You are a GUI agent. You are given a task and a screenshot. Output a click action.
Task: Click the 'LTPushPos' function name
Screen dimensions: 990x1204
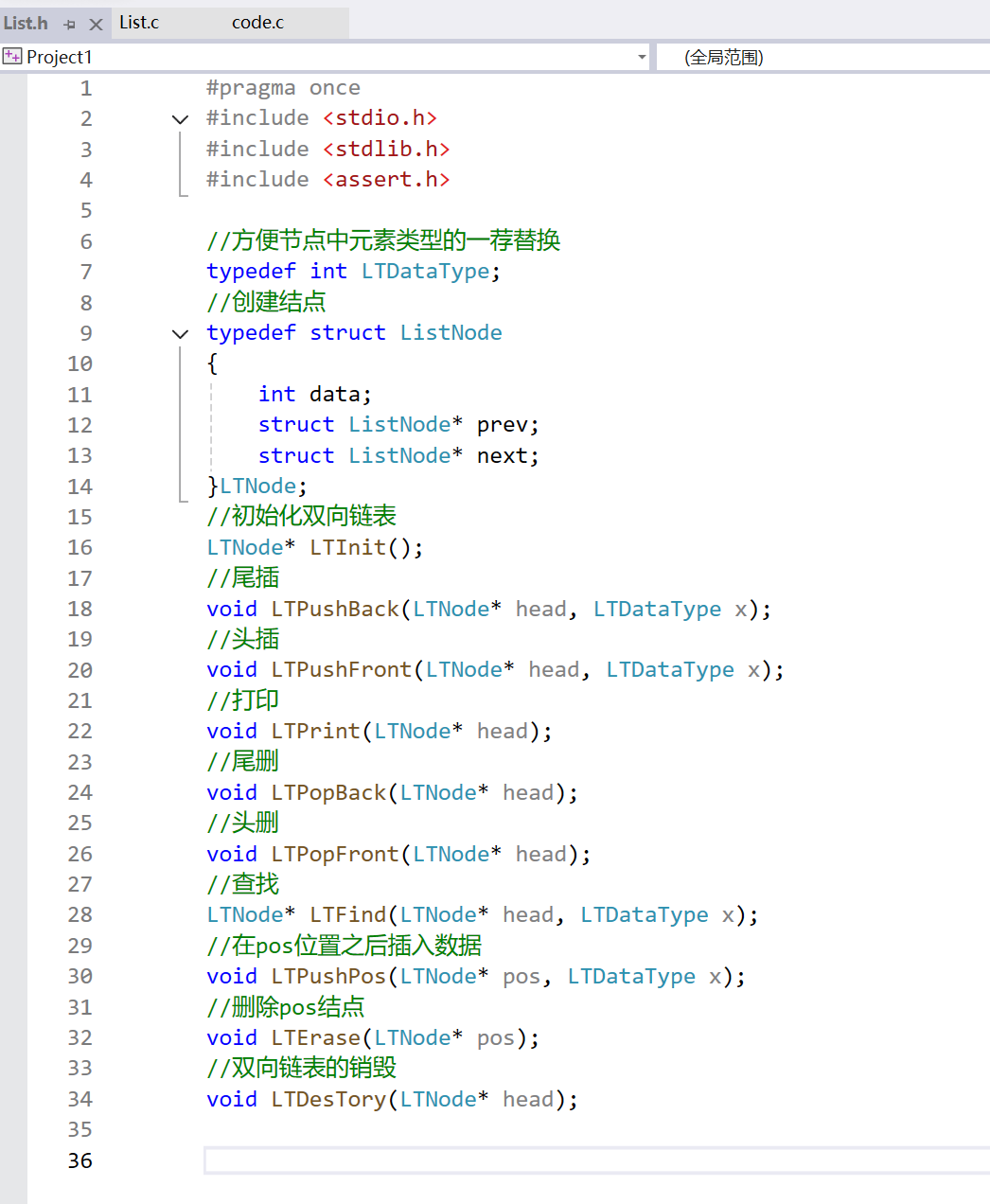(x=328, y=976)
